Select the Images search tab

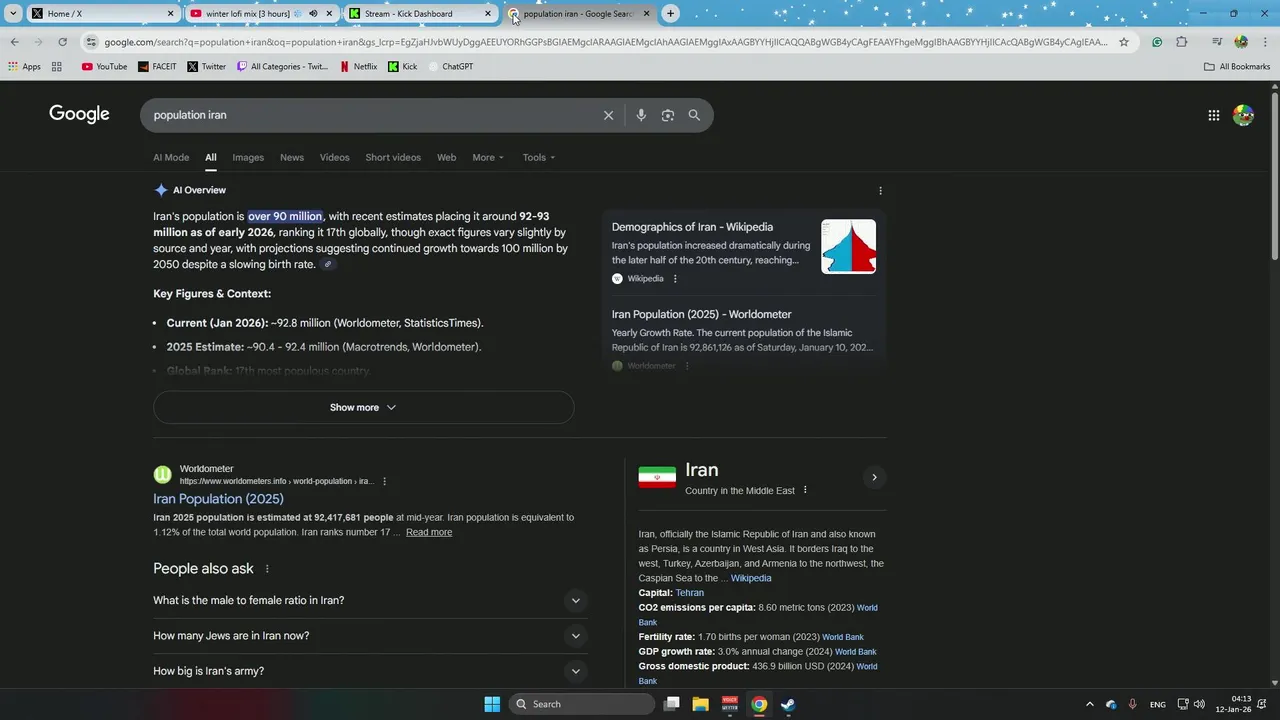[248, 157]
